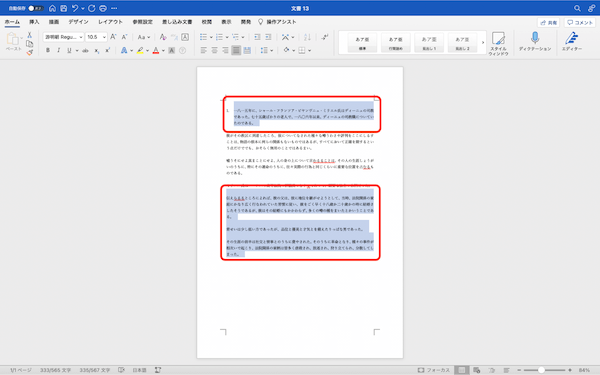Open the font color dropdown arrow
The height and width of the screenshot is (375, 600).
(x=163, y=51)
